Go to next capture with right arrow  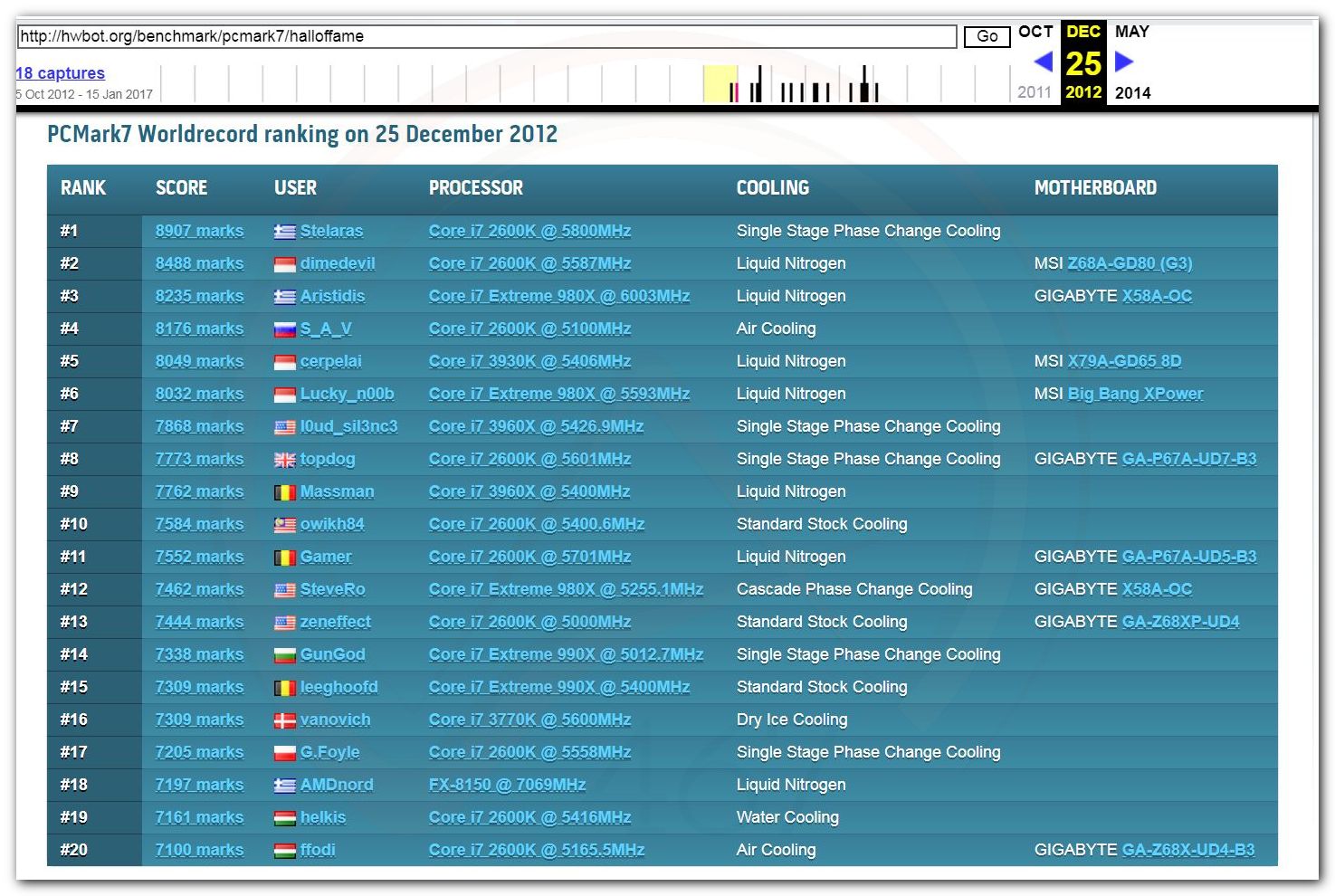tap(1124, 62)
